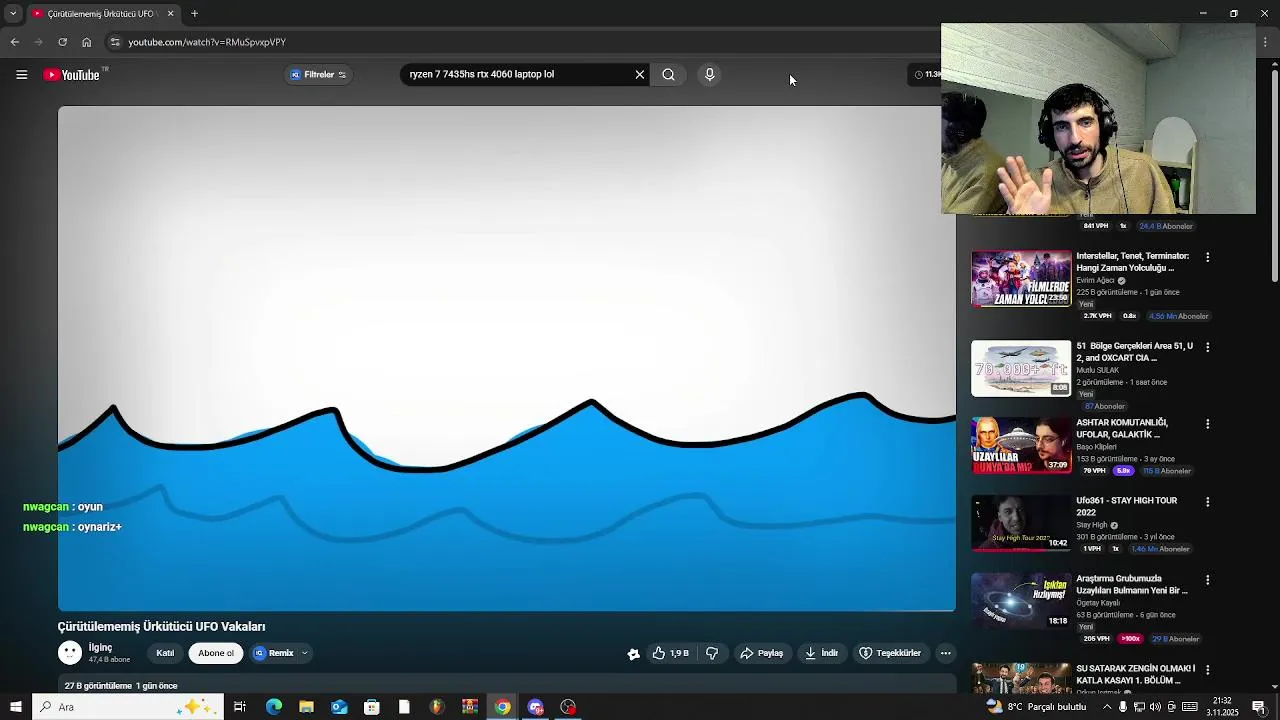
Task: Open options menu for 51. Bölge video
Action: [x=1207, y=347]
